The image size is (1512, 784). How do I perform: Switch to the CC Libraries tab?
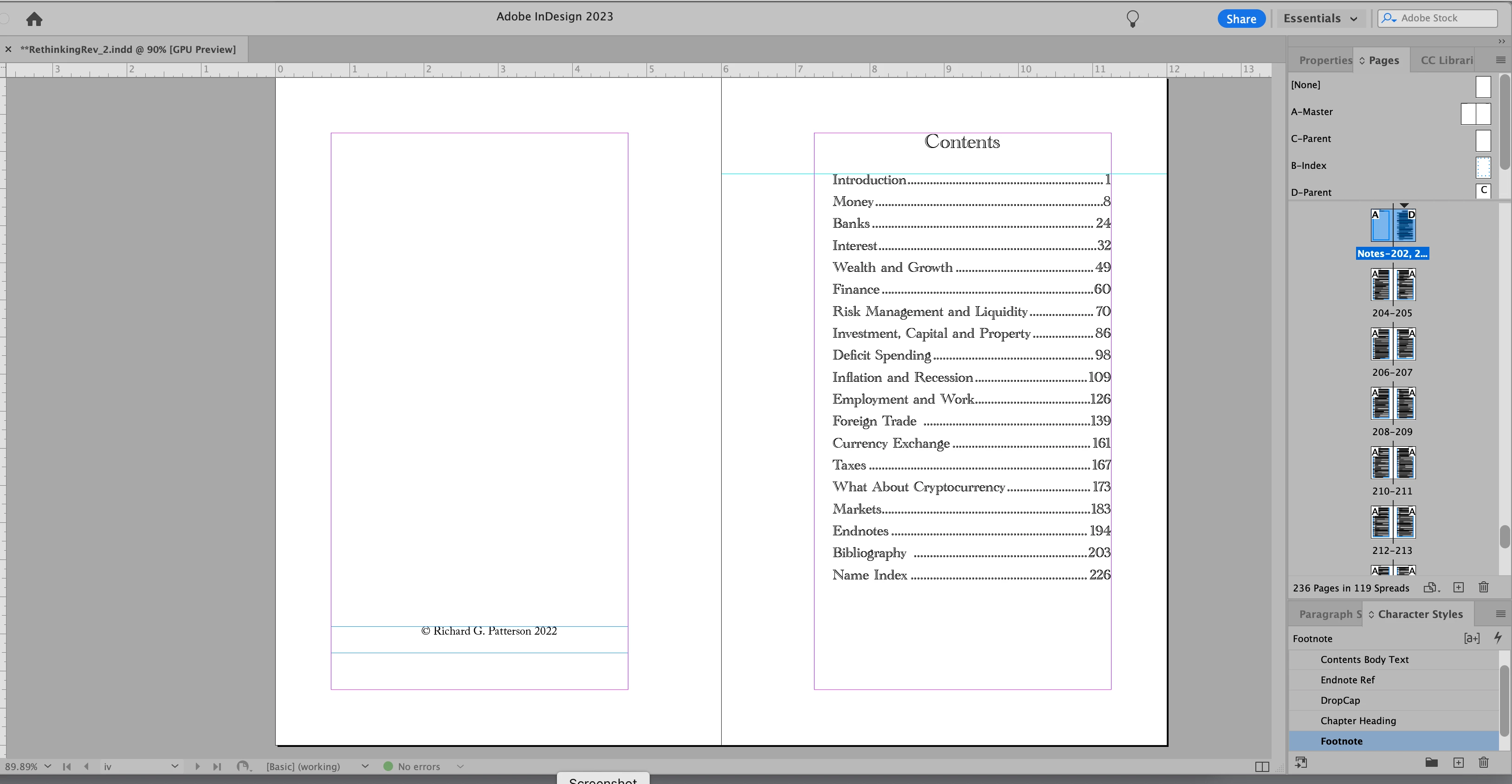pos(1446,60)
